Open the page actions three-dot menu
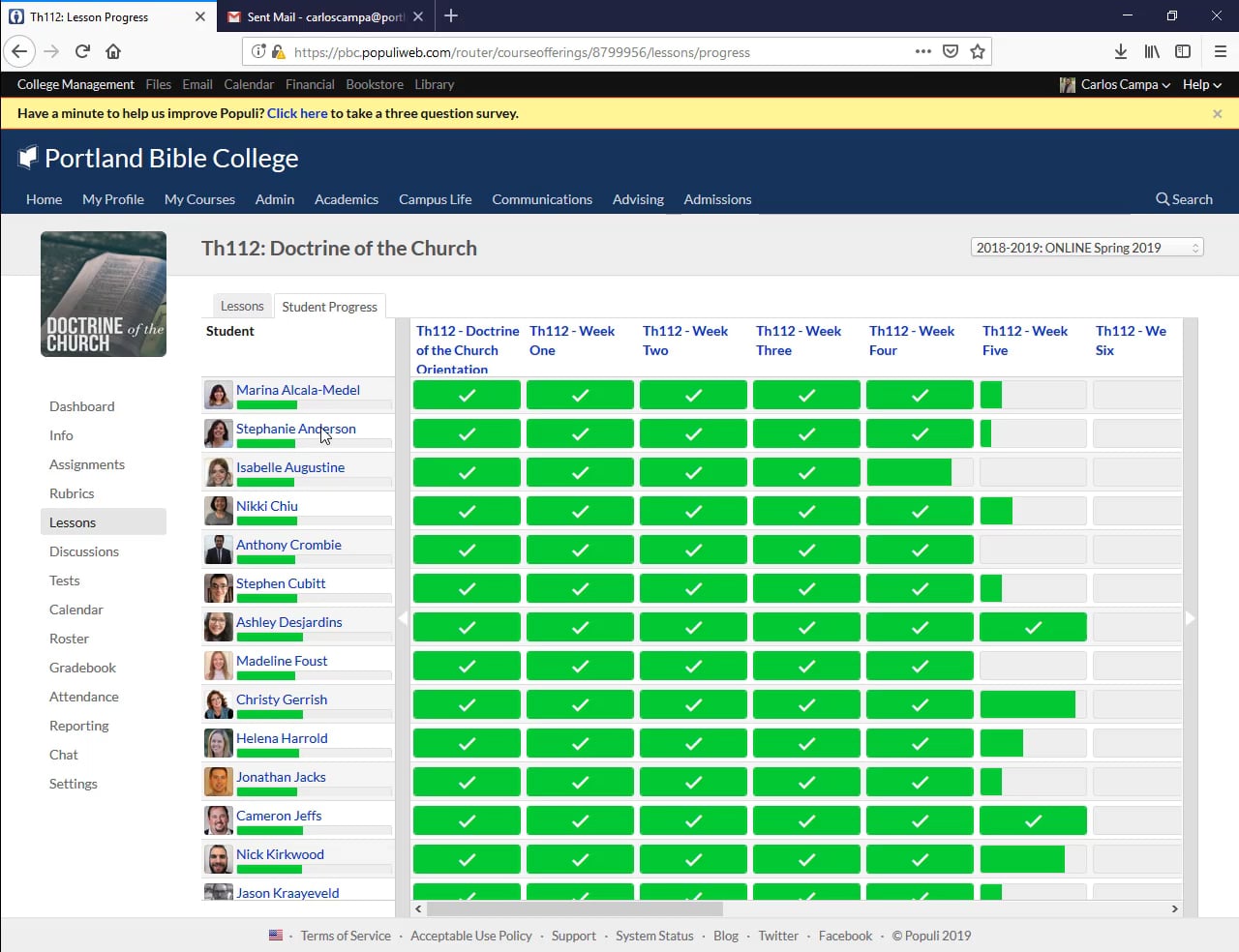1239x952 pixels. click(x=923, y=51)
